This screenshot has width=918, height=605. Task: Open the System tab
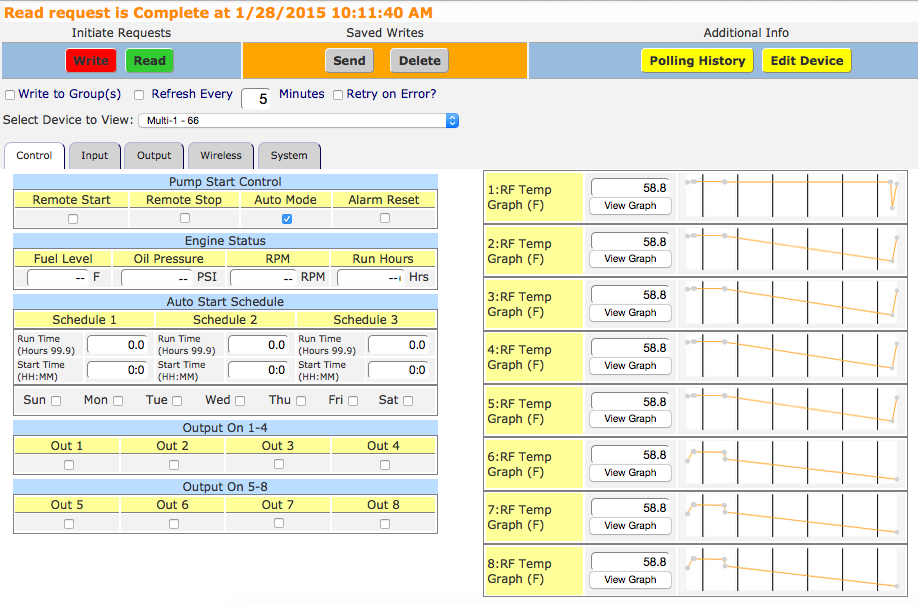(289, 156)
